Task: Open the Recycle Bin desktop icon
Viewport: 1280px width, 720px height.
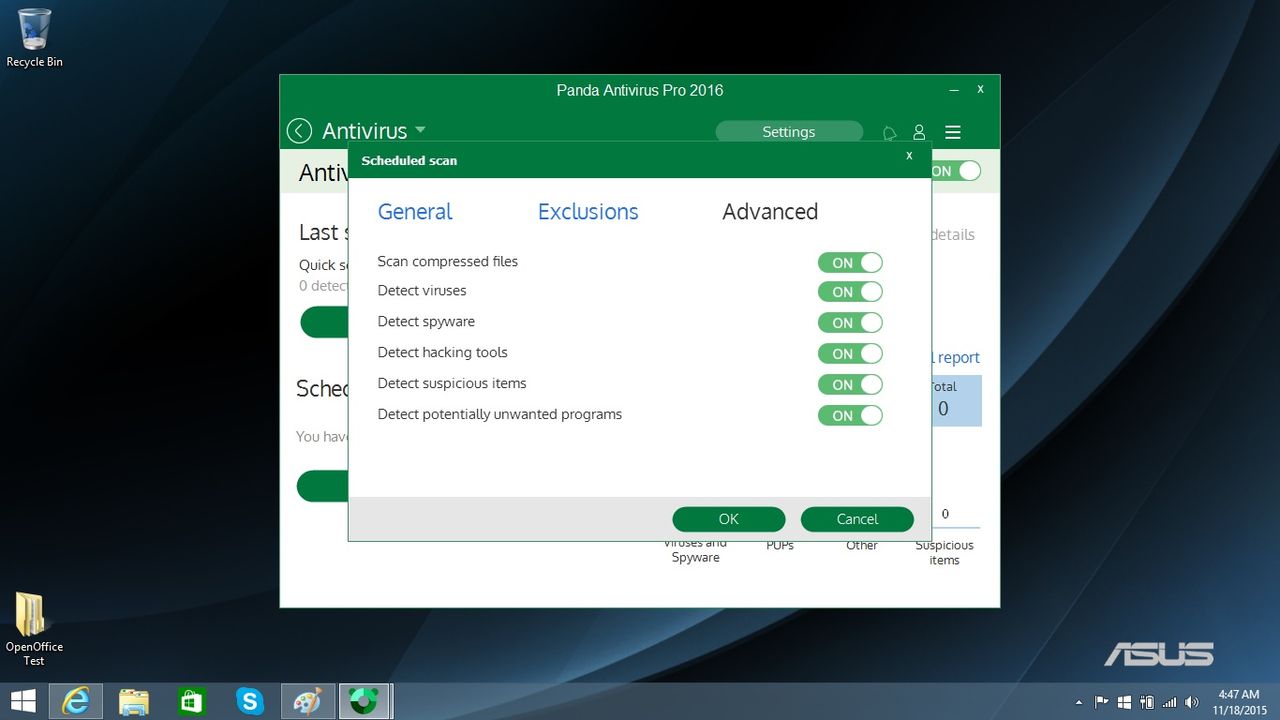Action: coord(34,38)
